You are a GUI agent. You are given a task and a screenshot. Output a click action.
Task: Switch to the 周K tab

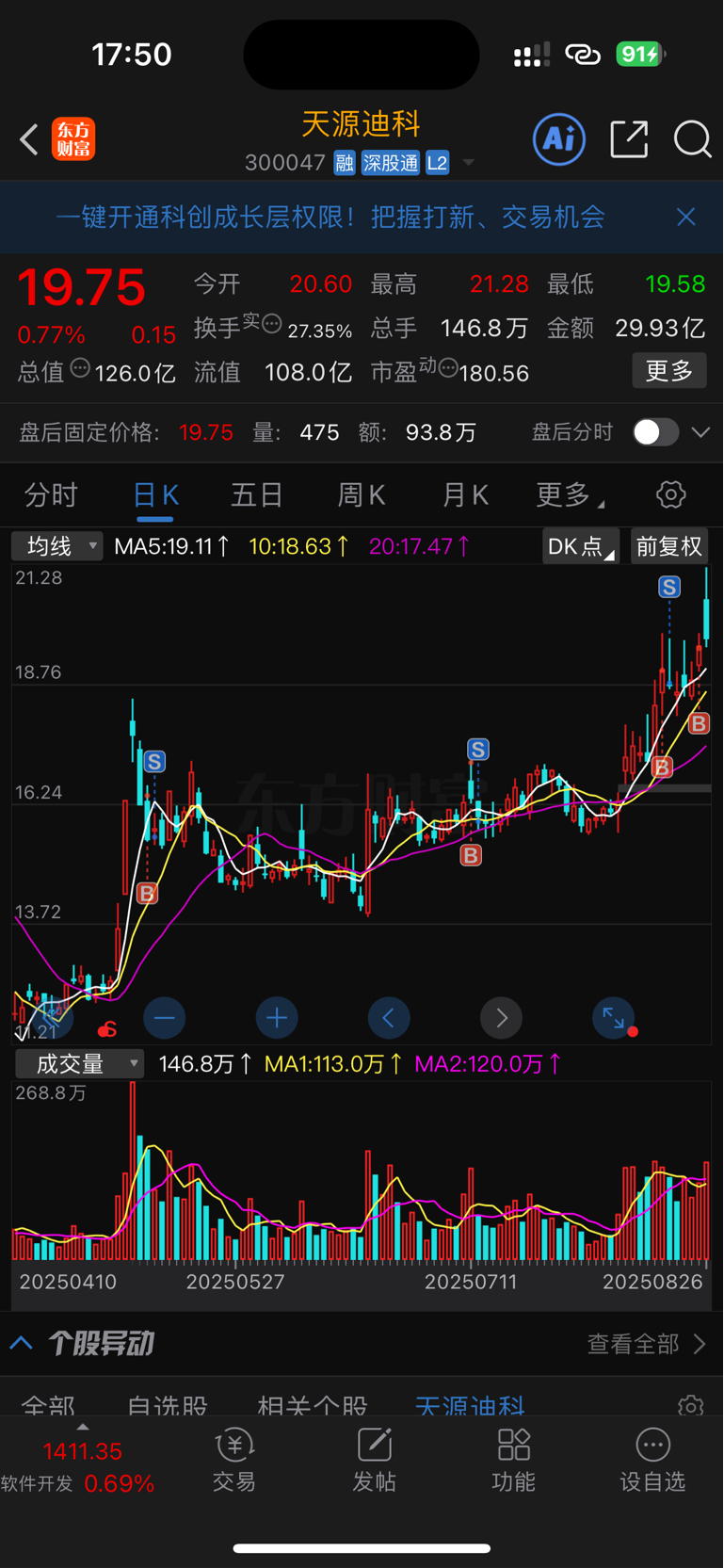[x=362, y=494]
